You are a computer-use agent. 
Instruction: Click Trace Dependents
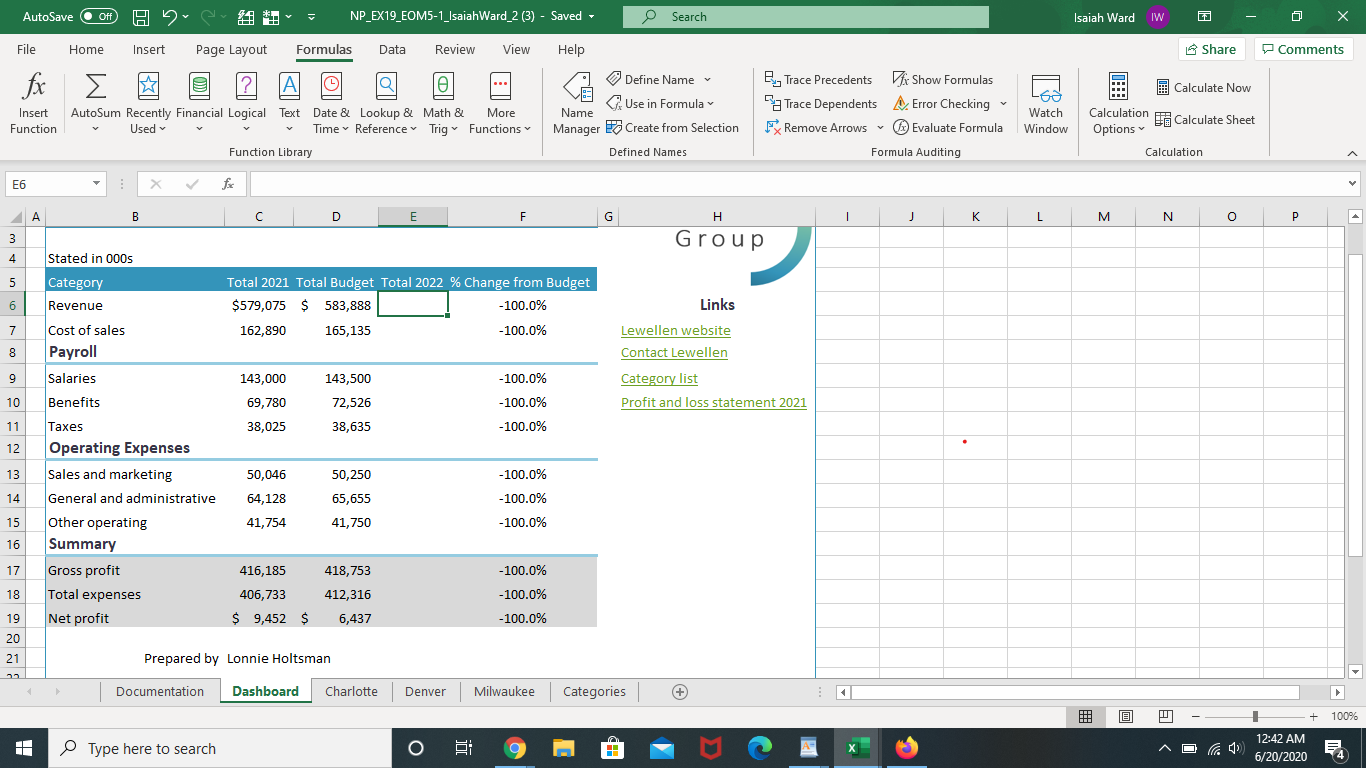820,103
